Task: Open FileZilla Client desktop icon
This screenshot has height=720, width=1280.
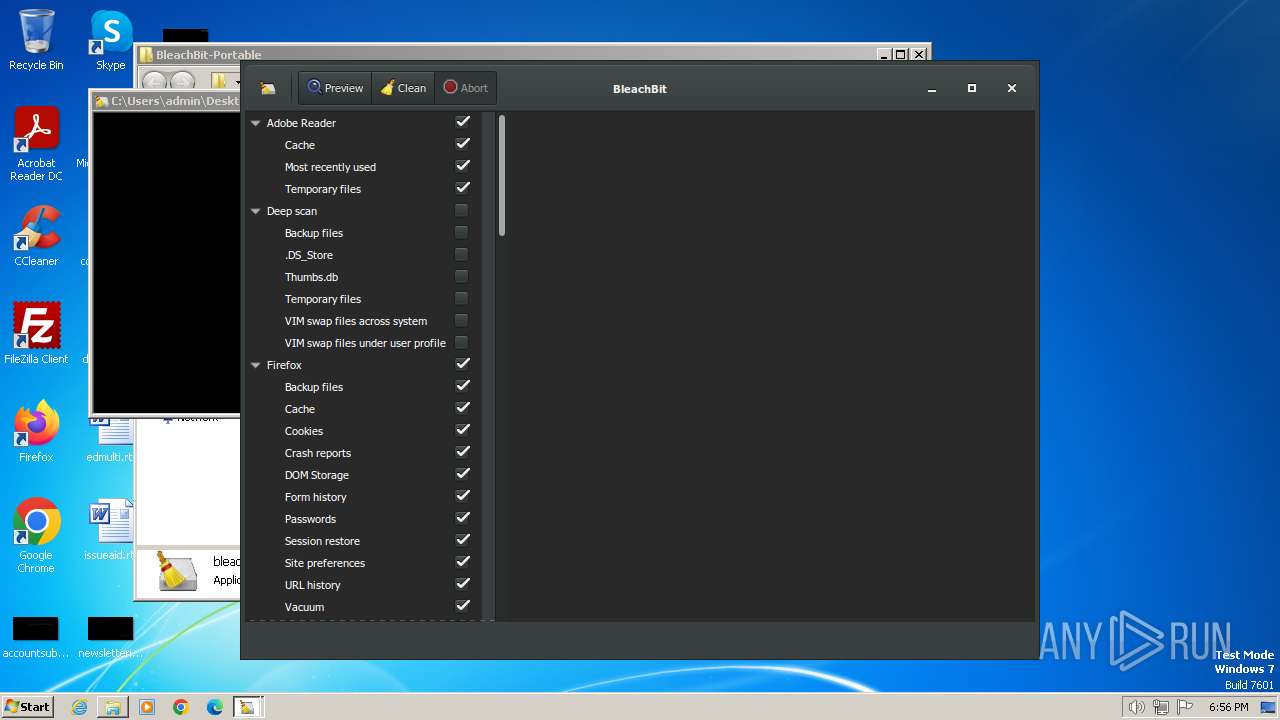Action: coord(36,334)
